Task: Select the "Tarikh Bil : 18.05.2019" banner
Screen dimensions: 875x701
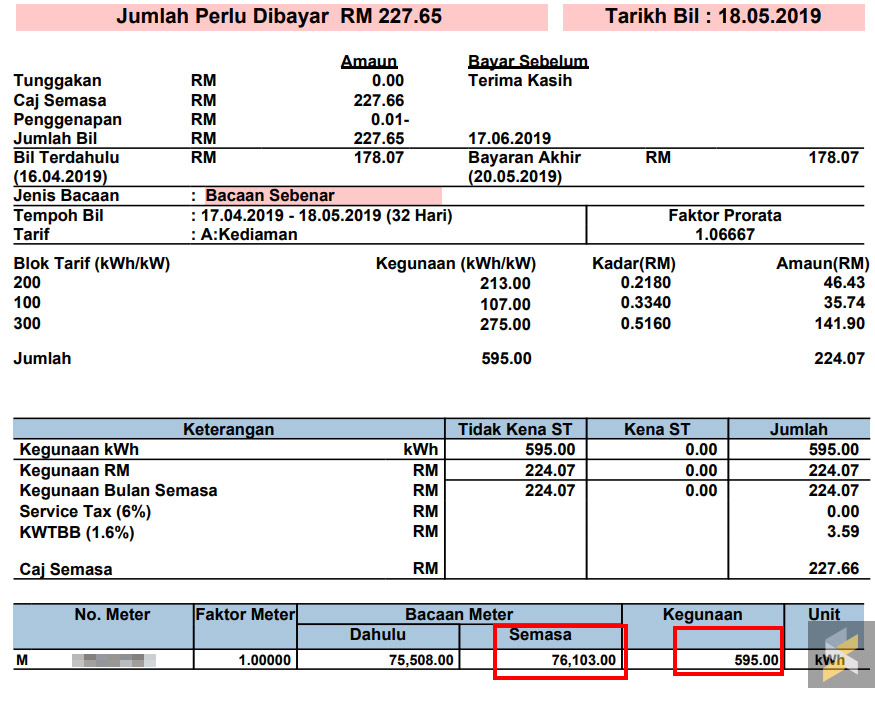Action: point(713,17)
